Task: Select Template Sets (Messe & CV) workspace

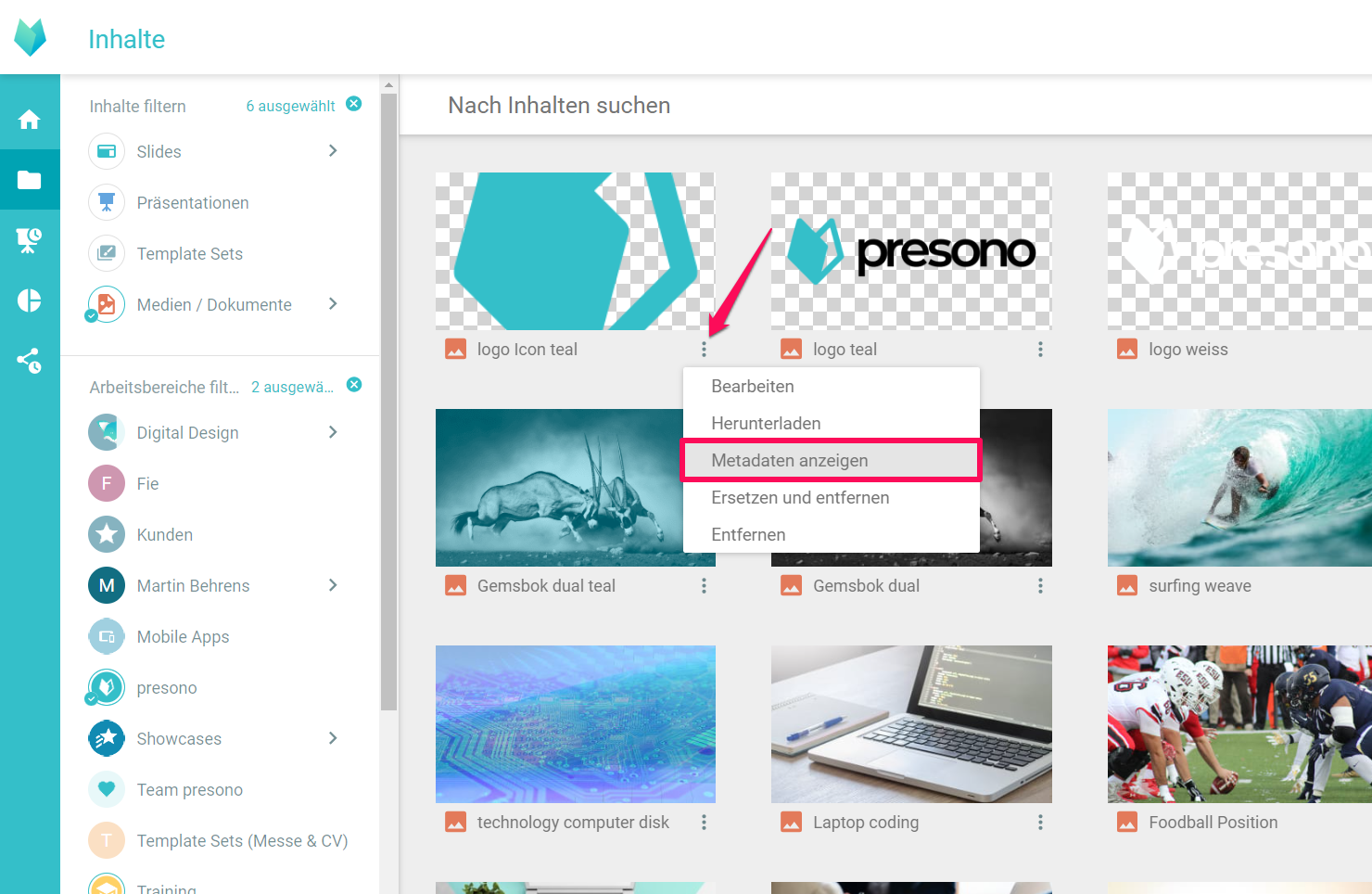Action: coord(107,840)
